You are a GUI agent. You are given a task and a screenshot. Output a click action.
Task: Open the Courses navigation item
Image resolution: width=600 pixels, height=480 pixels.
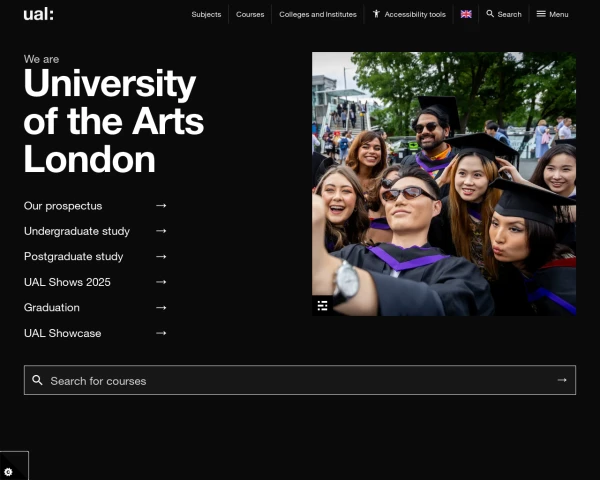250,15
